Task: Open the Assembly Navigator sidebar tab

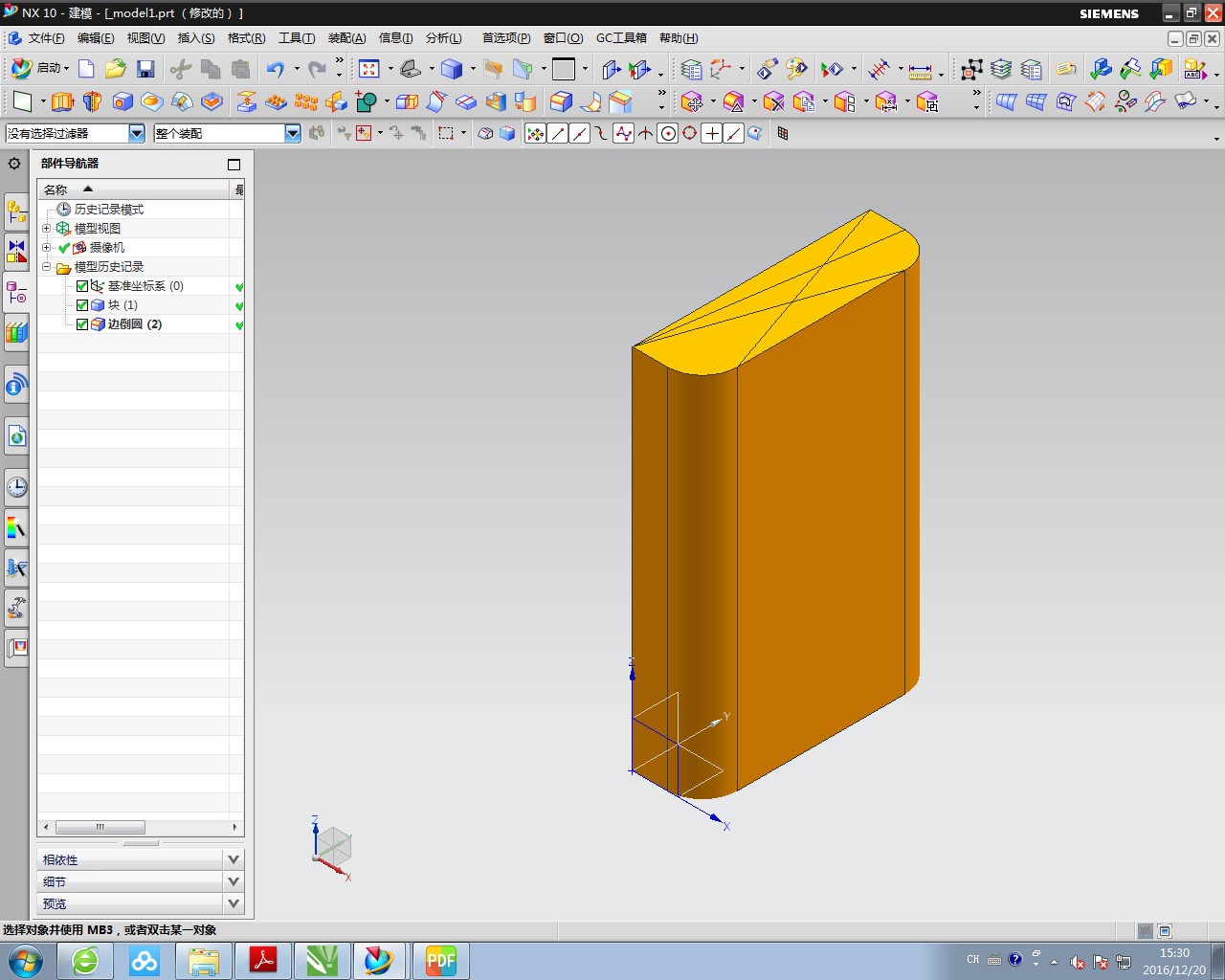Action: tap(16, 212)
